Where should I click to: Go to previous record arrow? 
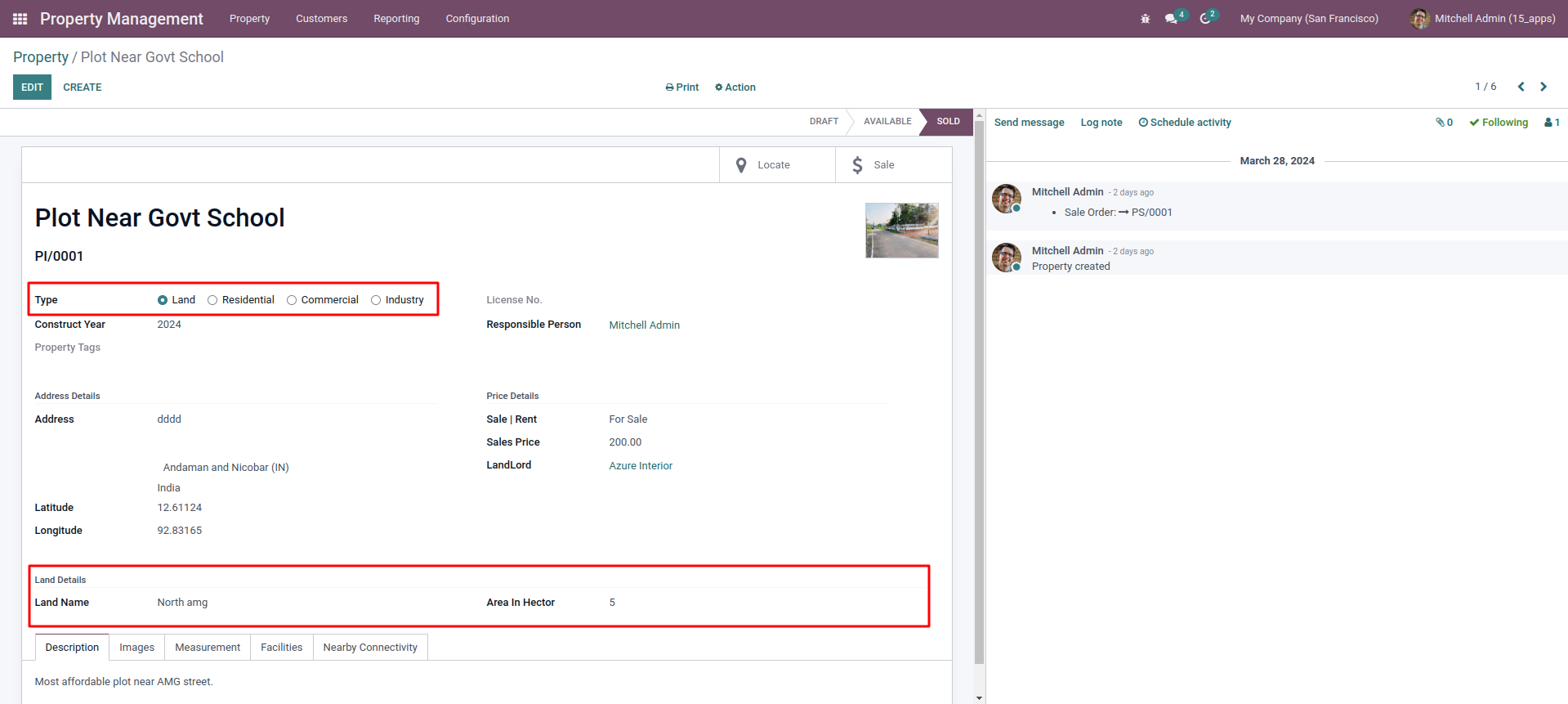[1521, 87]
